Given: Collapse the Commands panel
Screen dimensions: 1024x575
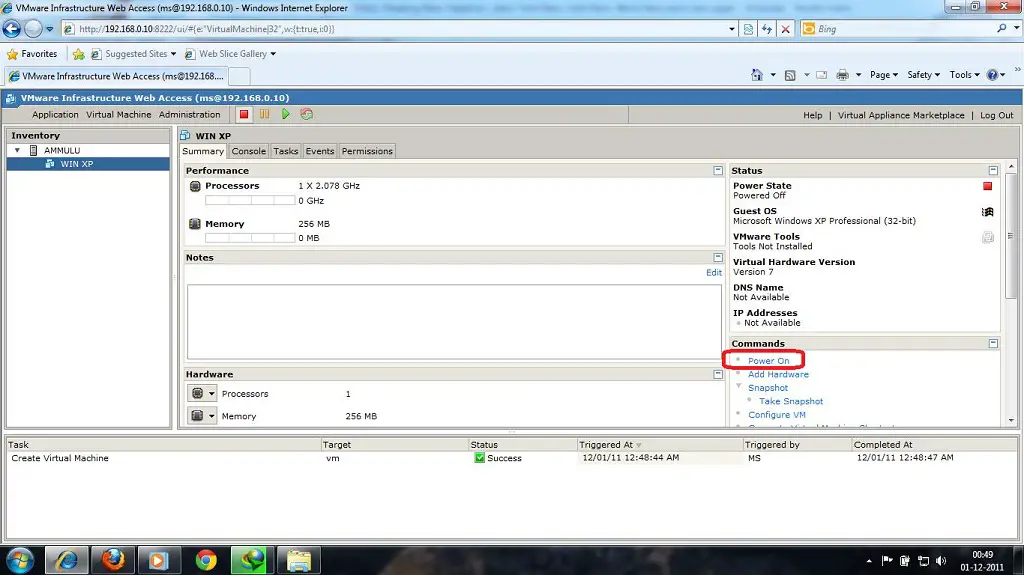Looking at the screenshot, I should click(993, 344).
